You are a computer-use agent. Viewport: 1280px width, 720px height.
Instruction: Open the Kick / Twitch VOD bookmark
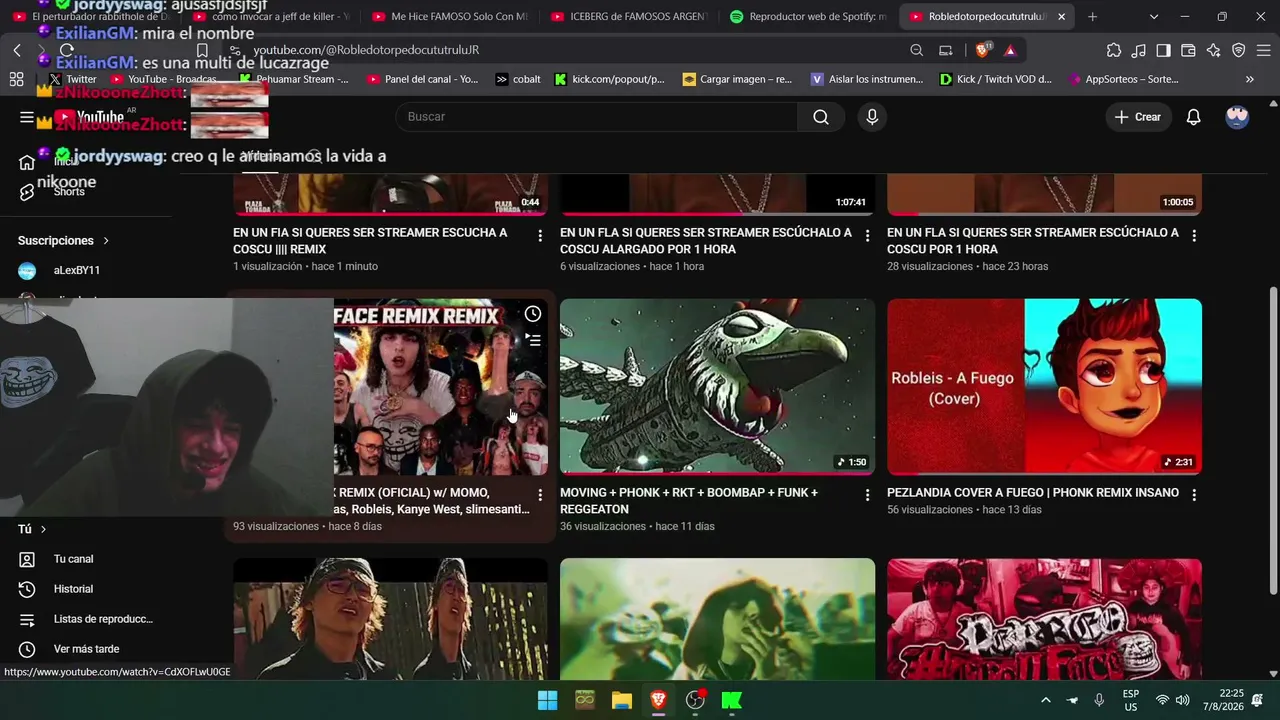tap(996, 79)
